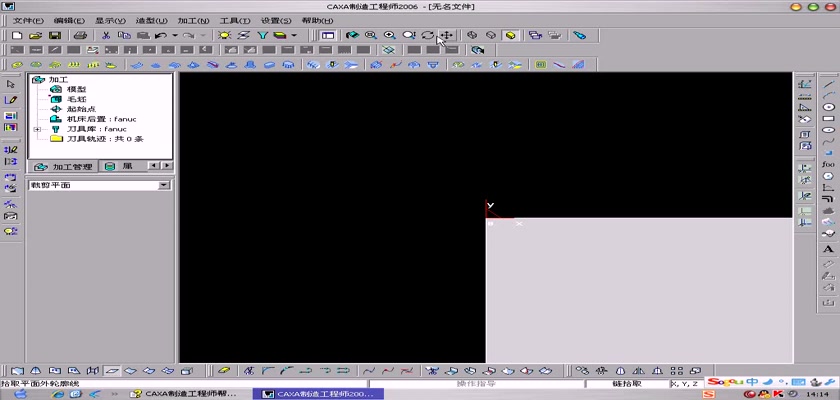840x400 pixels.
Task: Open the 工具(T) menu
Action: (x=235, y=21)
